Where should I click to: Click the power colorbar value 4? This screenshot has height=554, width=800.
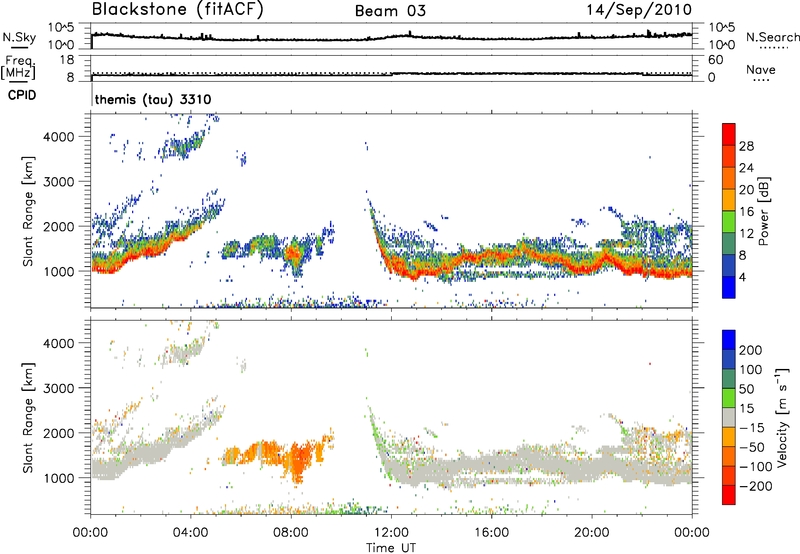click(742, 277)
